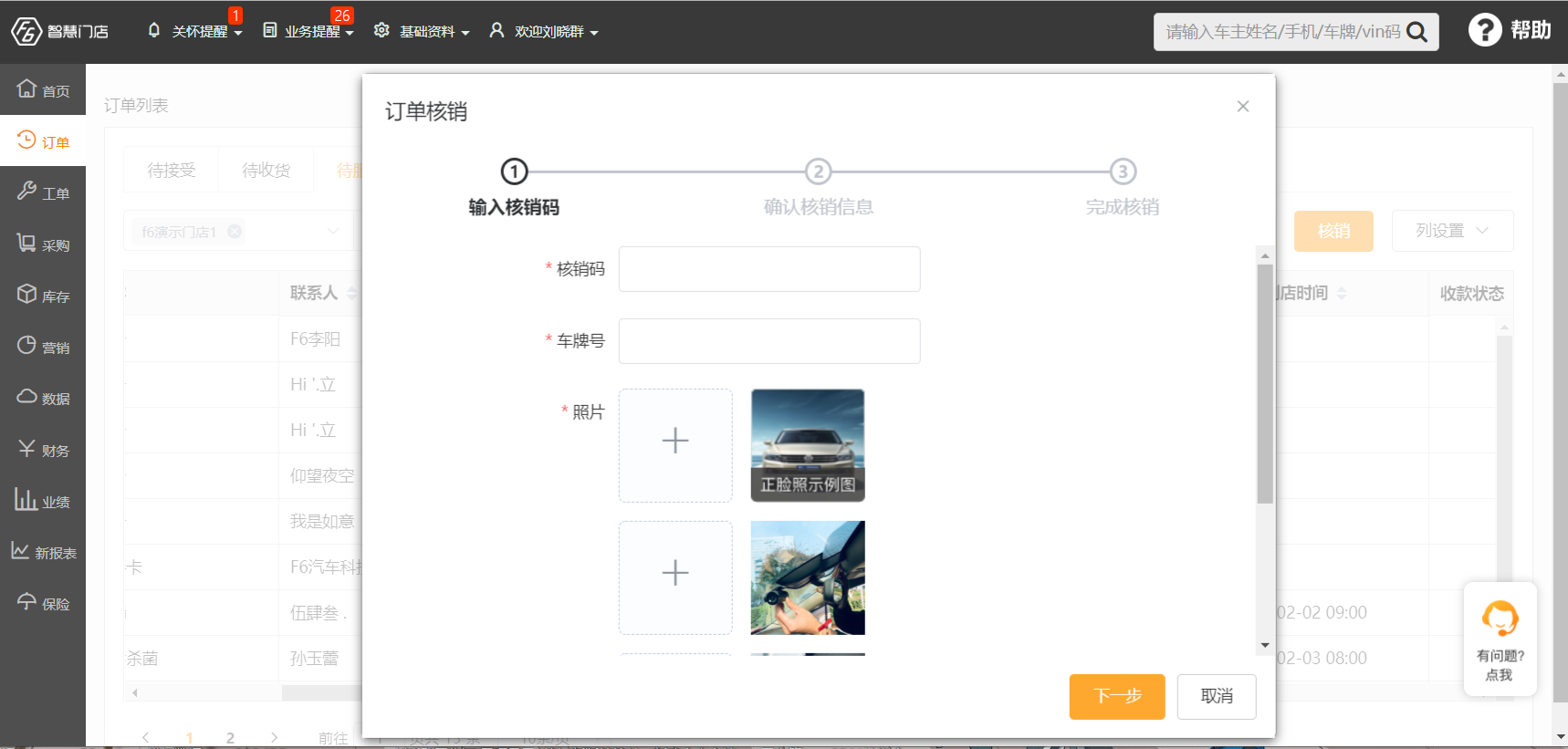Click the previous page arrow
This screenshot has width=1568, height=749.
[x=145, y=737]
